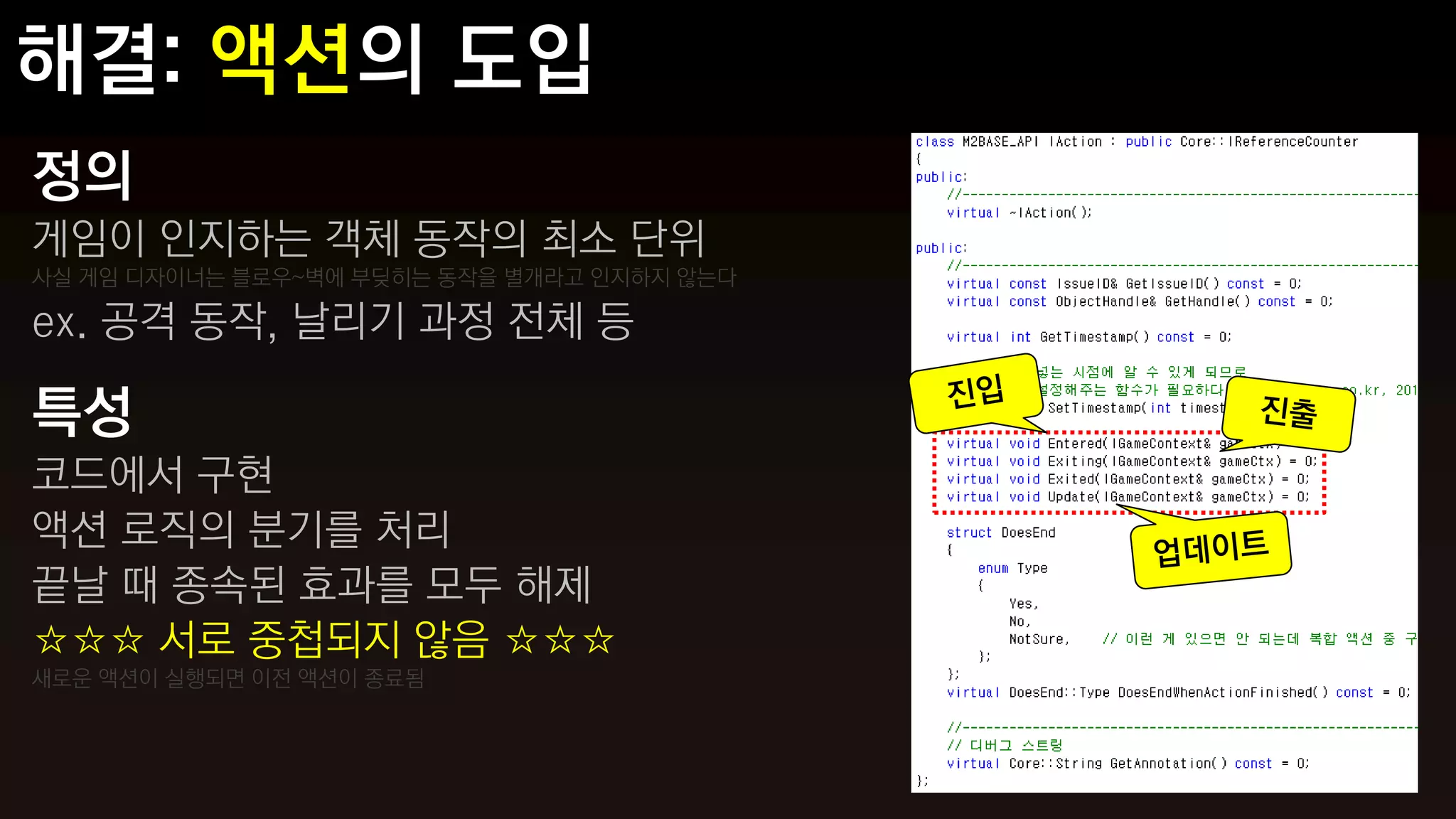Click the code line 'Core::String GetAnnotation() const = 0;'
Viewport: 1456px width, 819px height.
click(x=1128, y=764)
